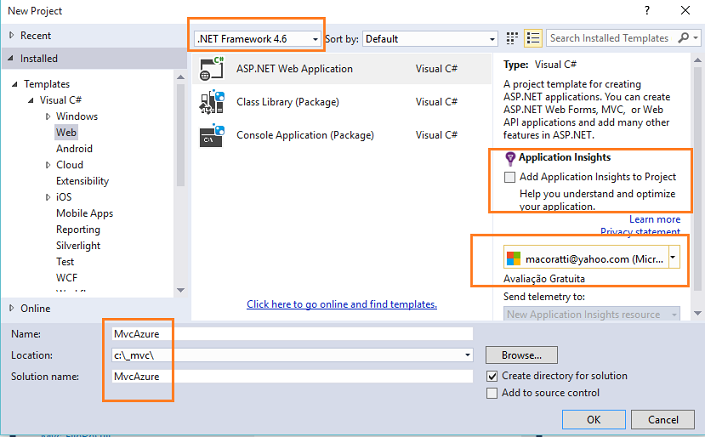This screenshot has height=437, width=705.
Task: Click the Name field containing MvcAzure
Action: 292,334
